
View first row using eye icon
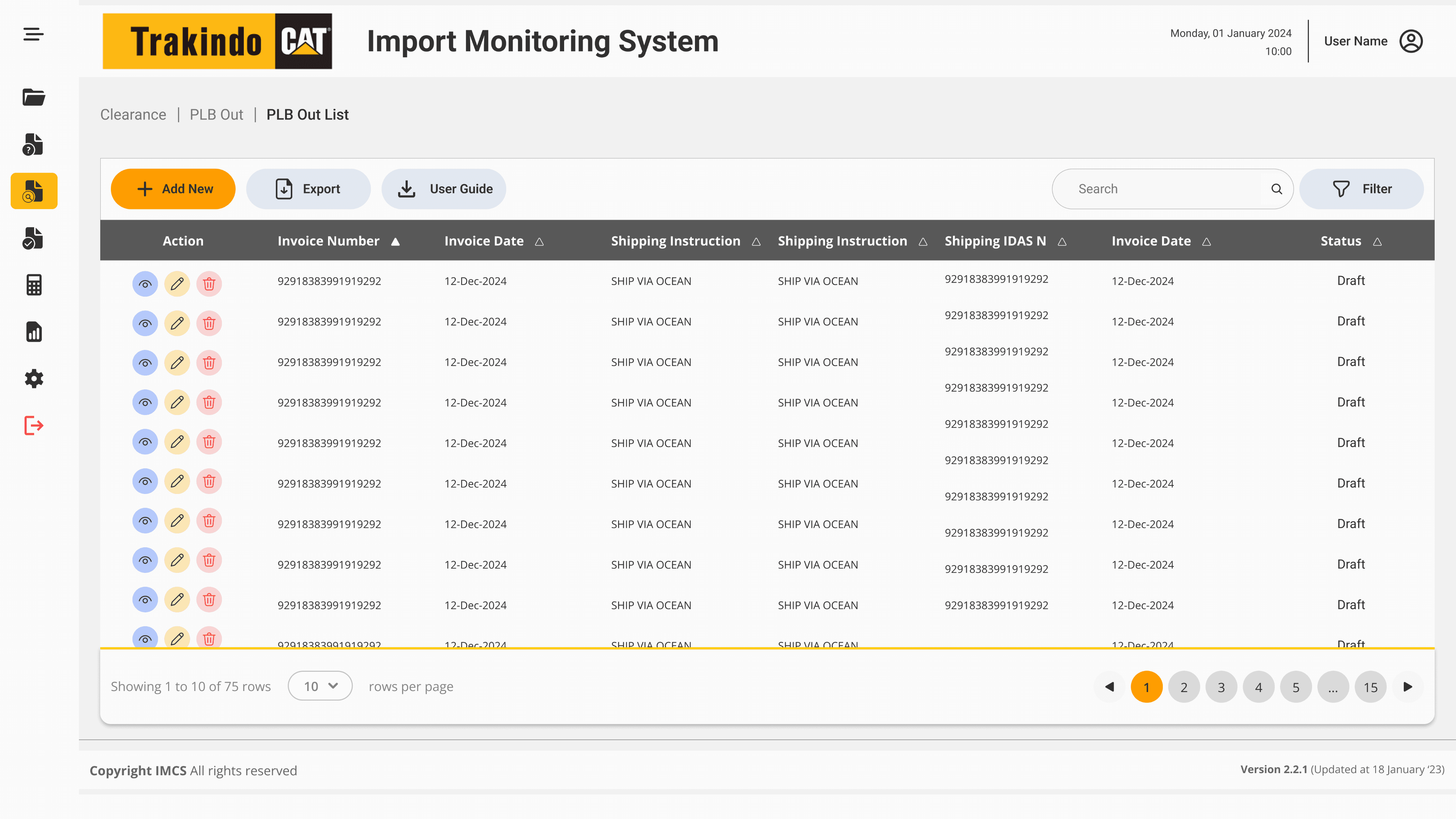coord(145,283)
